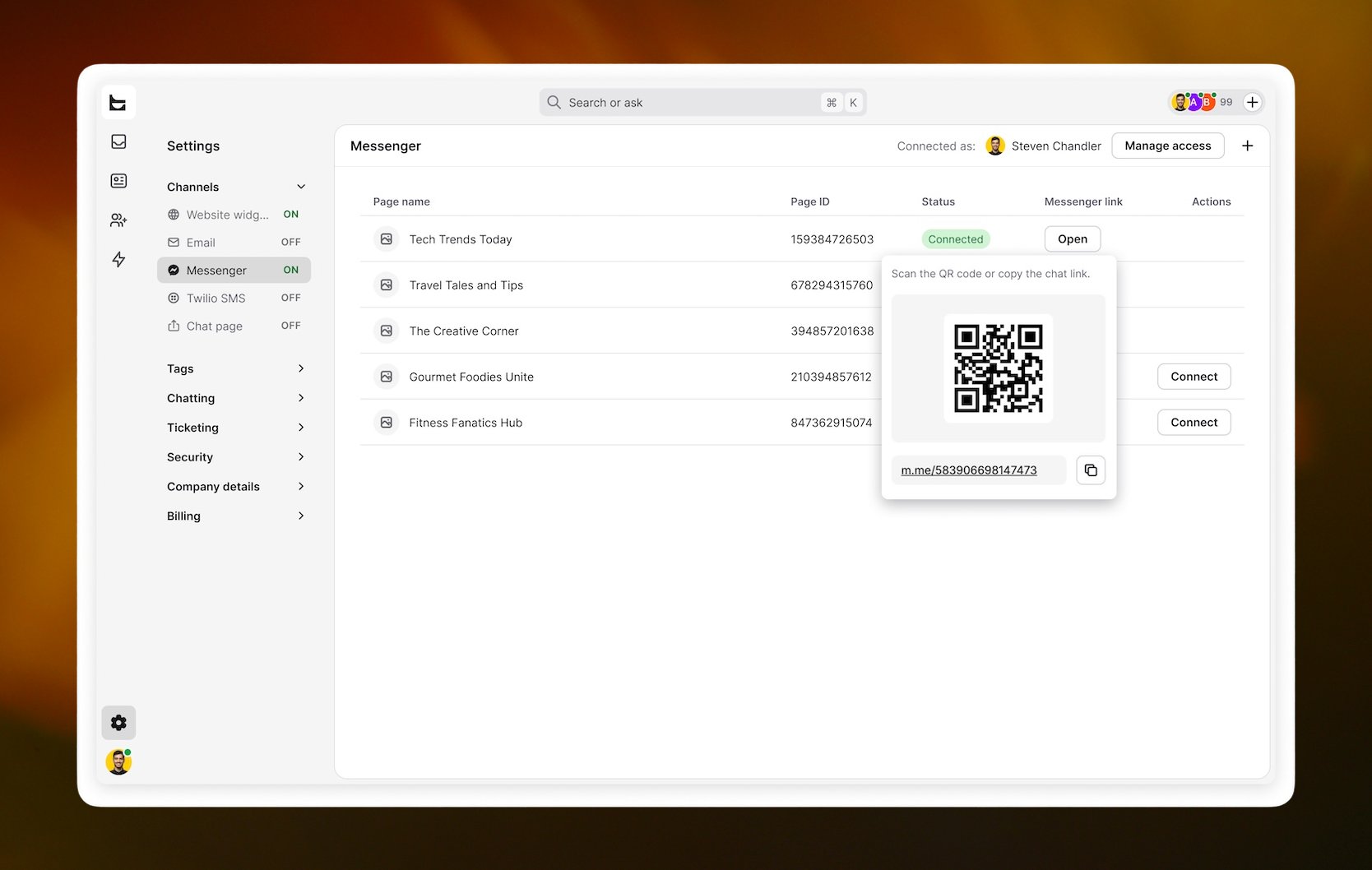Click the plus icon next to Manage access

click(x=1248, y=146)
